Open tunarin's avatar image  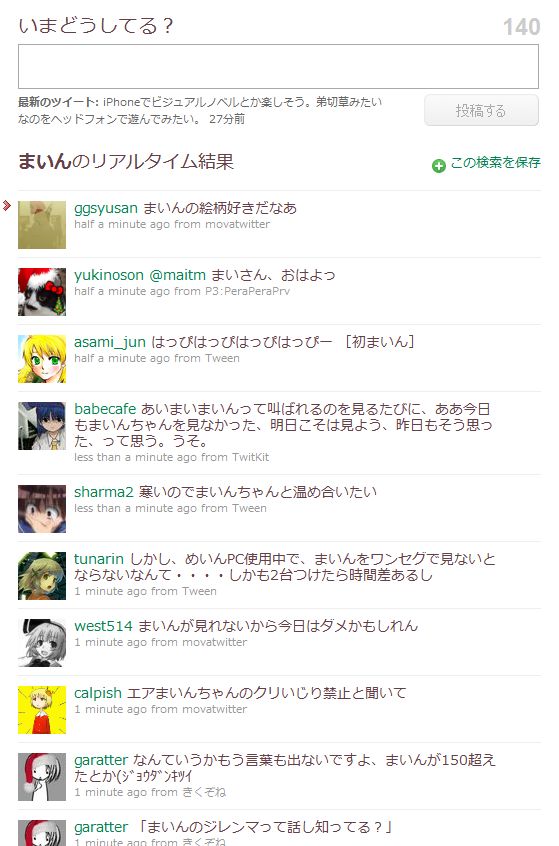42,576
